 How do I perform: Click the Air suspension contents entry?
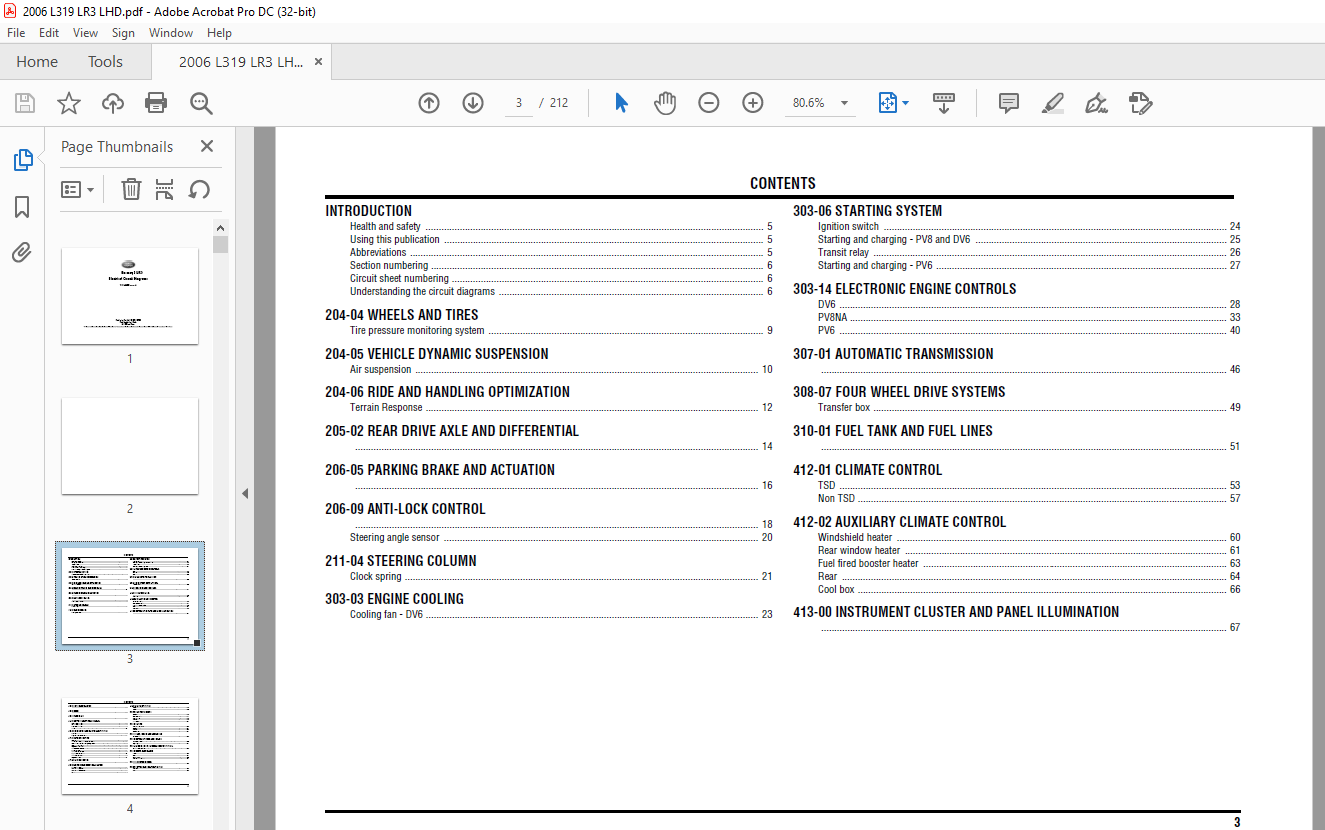(380, 370)
